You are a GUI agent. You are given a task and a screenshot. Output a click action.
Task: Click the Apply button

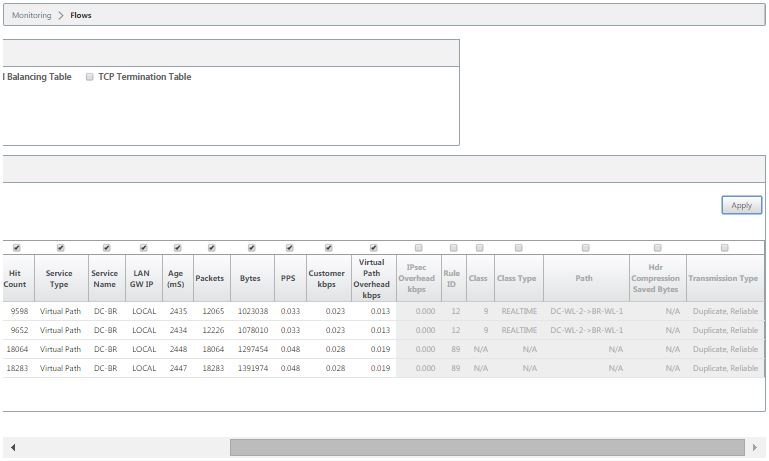coord(742,205)
